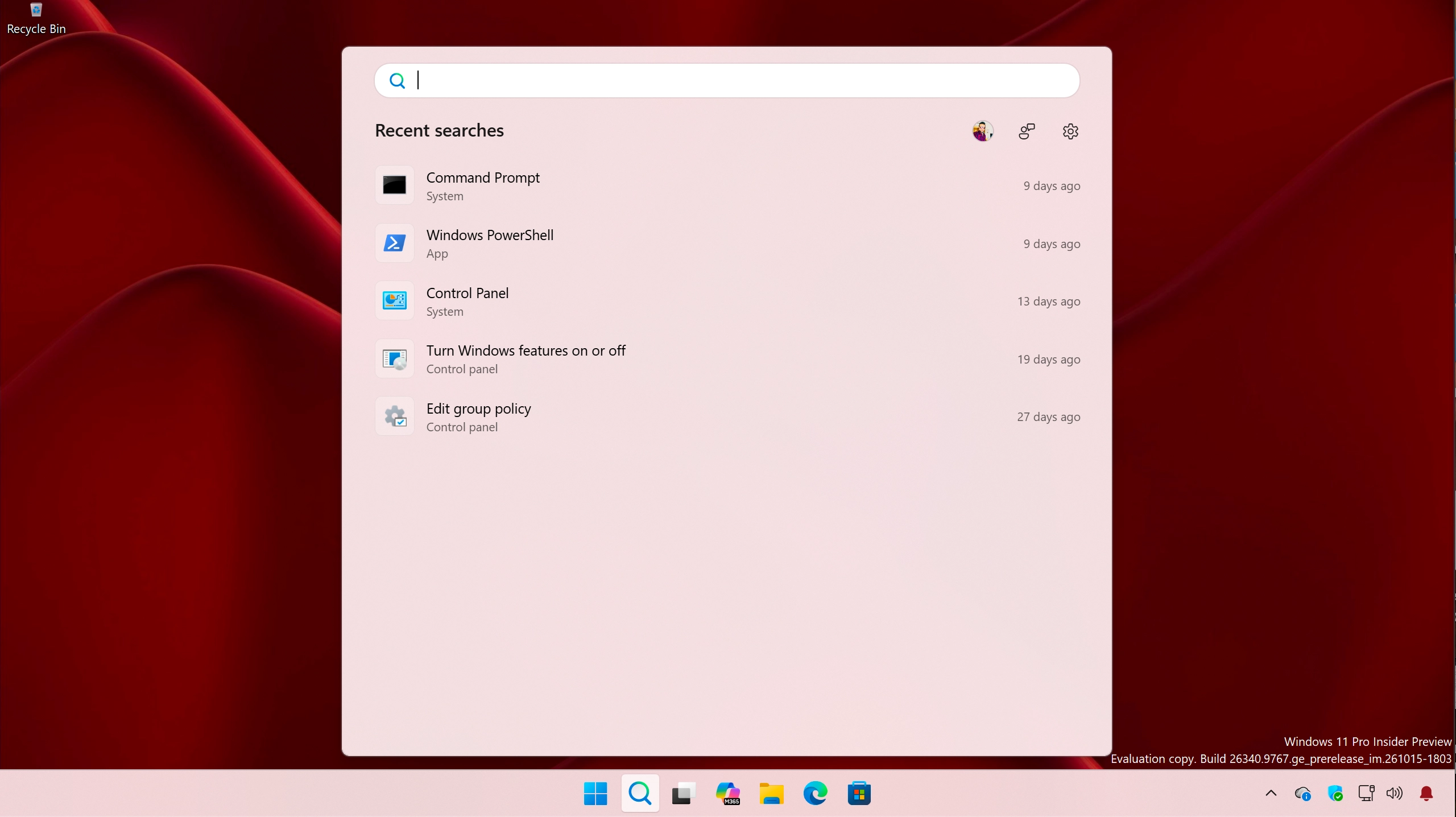Open the Start menu from taskbar
Viewport: 1456px width, 817px height.
coord(595,793)
